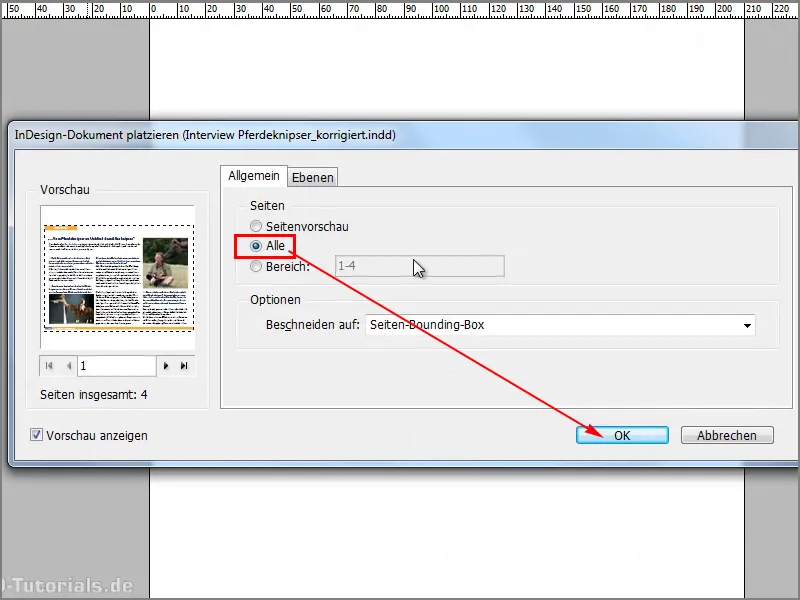The height and width of the screenshot is (600, 800).
Task: Click the page range field showing '1-4'
Action: [420, 266]
